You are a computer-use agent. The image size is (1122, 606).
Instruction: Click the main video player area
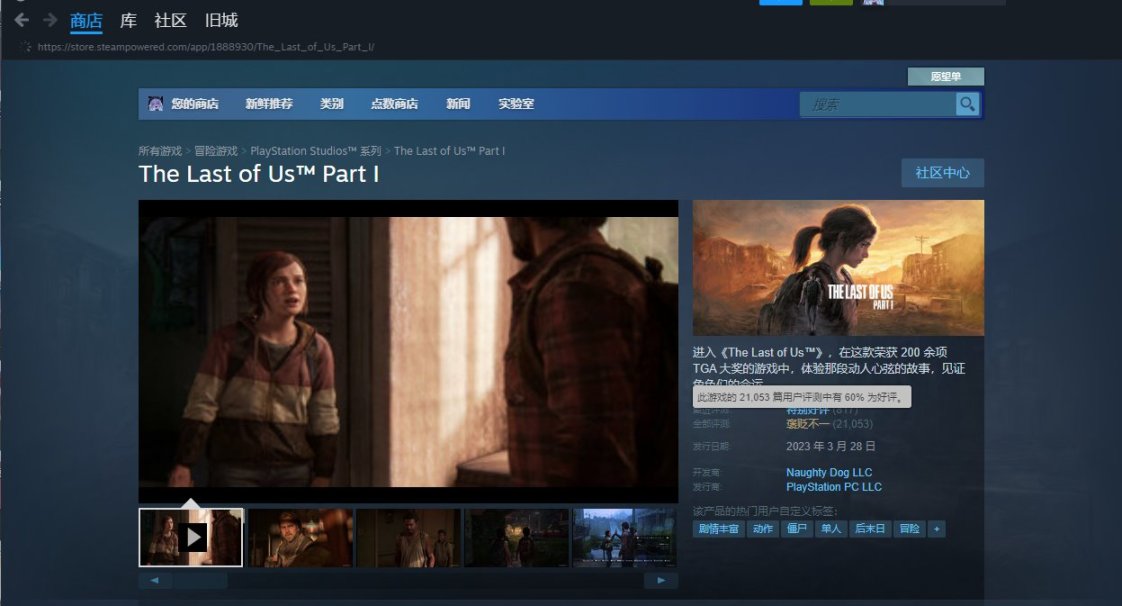coord(408,351)
